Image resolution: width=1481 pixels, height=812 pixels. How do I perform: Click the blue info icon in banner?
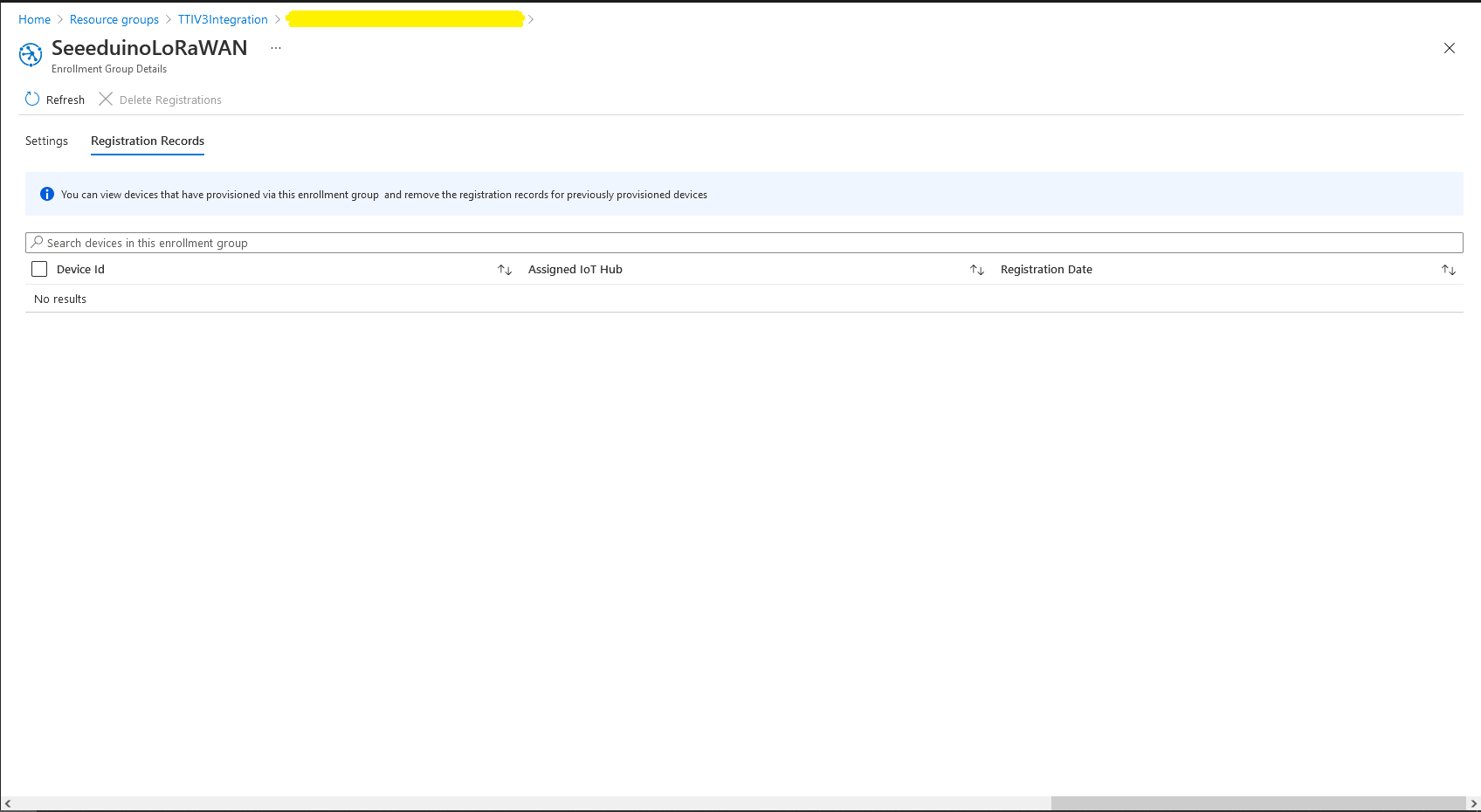pyautogui.click(x=47, y=195)
